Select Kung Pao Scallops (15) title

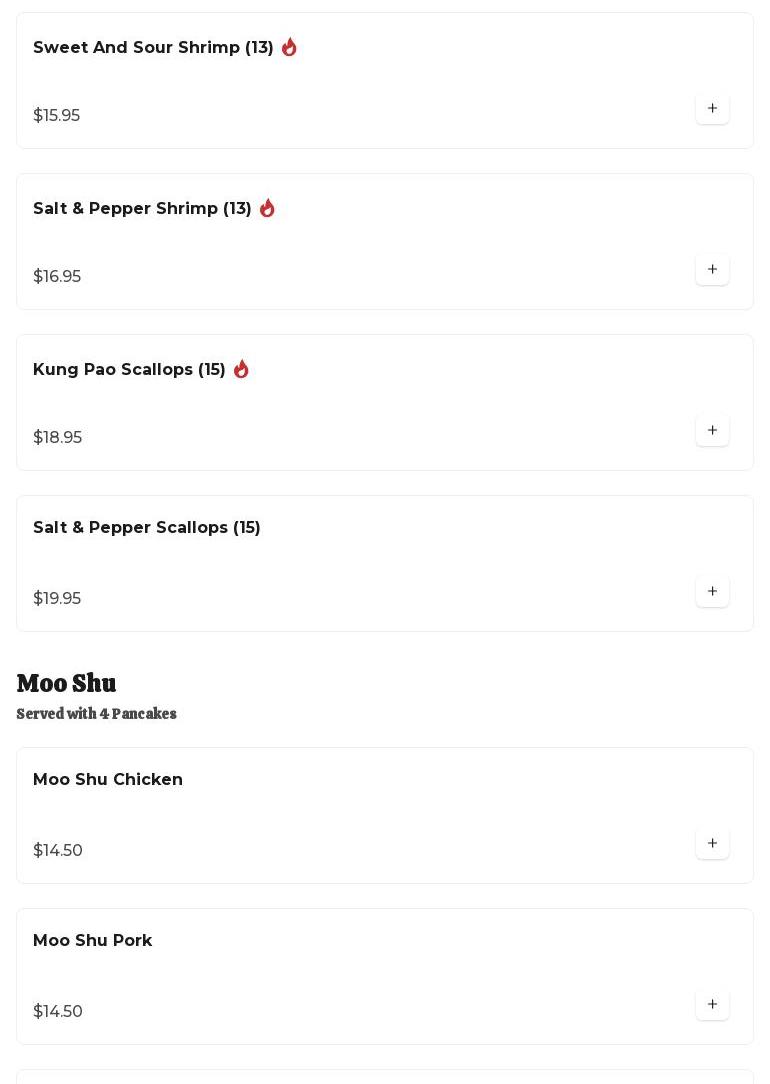[129, 370]
